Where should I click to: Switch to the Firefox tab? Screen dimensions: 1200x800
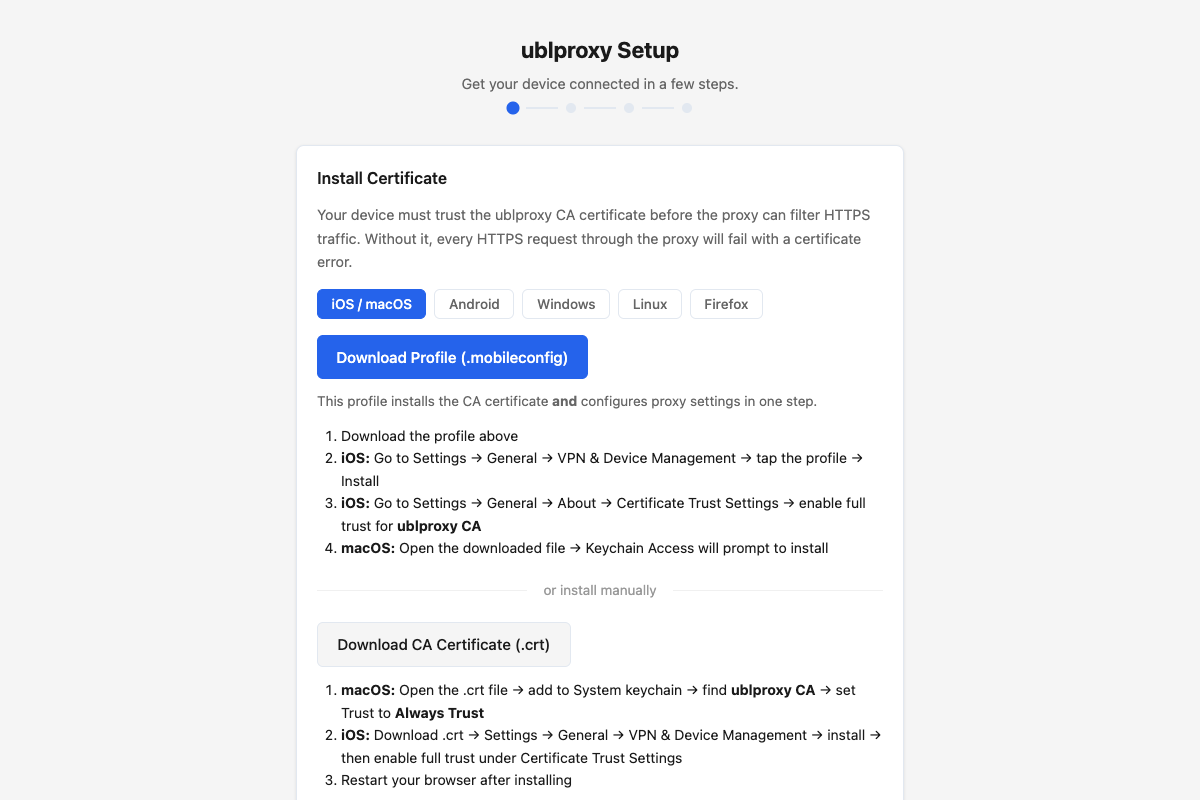point(726,304)
